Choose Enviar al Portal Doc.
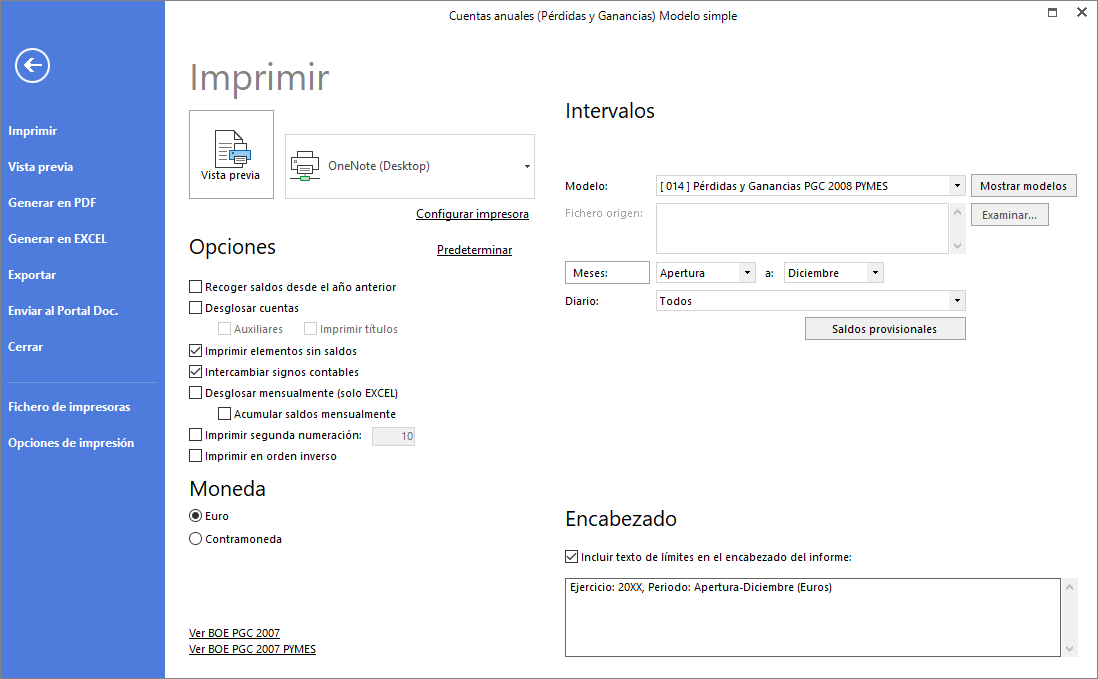The height and width of the screenshot is (679, 1098). point(63,311)
